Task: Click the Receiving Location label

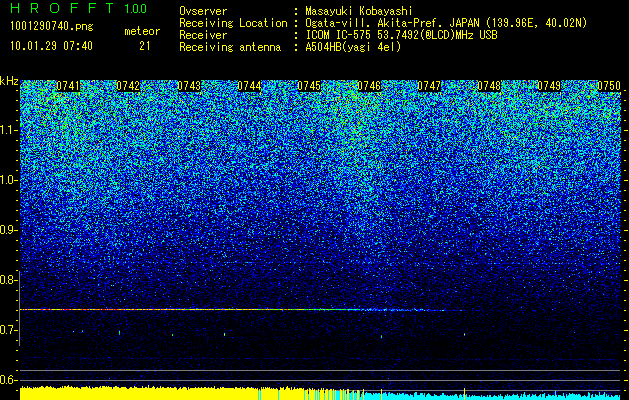Action: click(233, 24)
